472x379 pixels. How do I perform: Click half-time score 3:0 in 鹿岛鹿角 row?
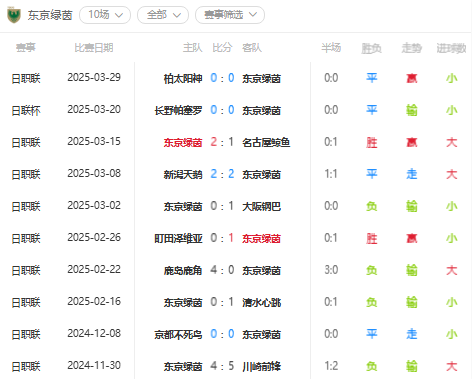coord(331,270)
